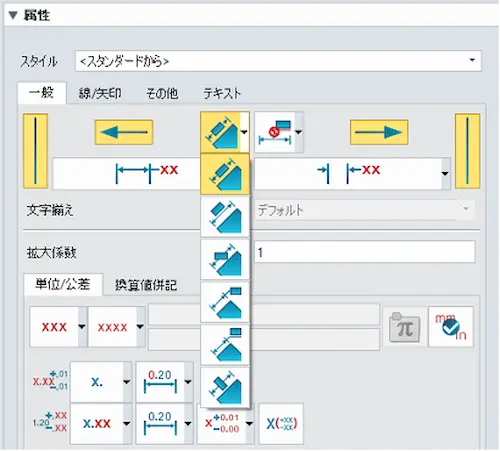Viewport: 500px width, 451px height.
Task: Select second text alignment option in the open list
Action: (x=225, y=217)
